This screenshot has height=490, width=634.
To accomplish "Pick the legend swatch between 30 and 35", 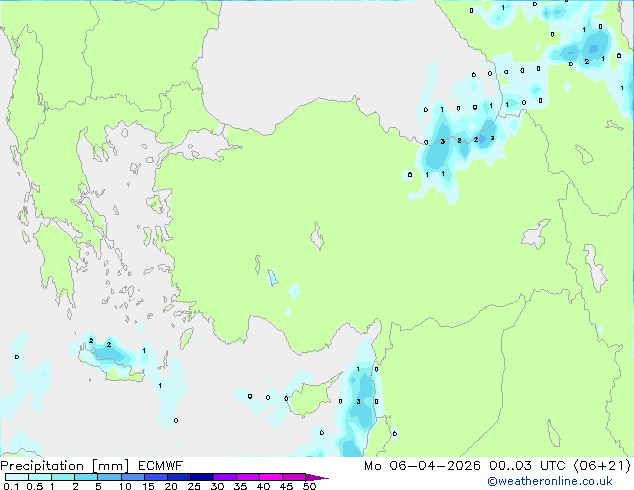I will pyautogui.click(x=224, y=477).
